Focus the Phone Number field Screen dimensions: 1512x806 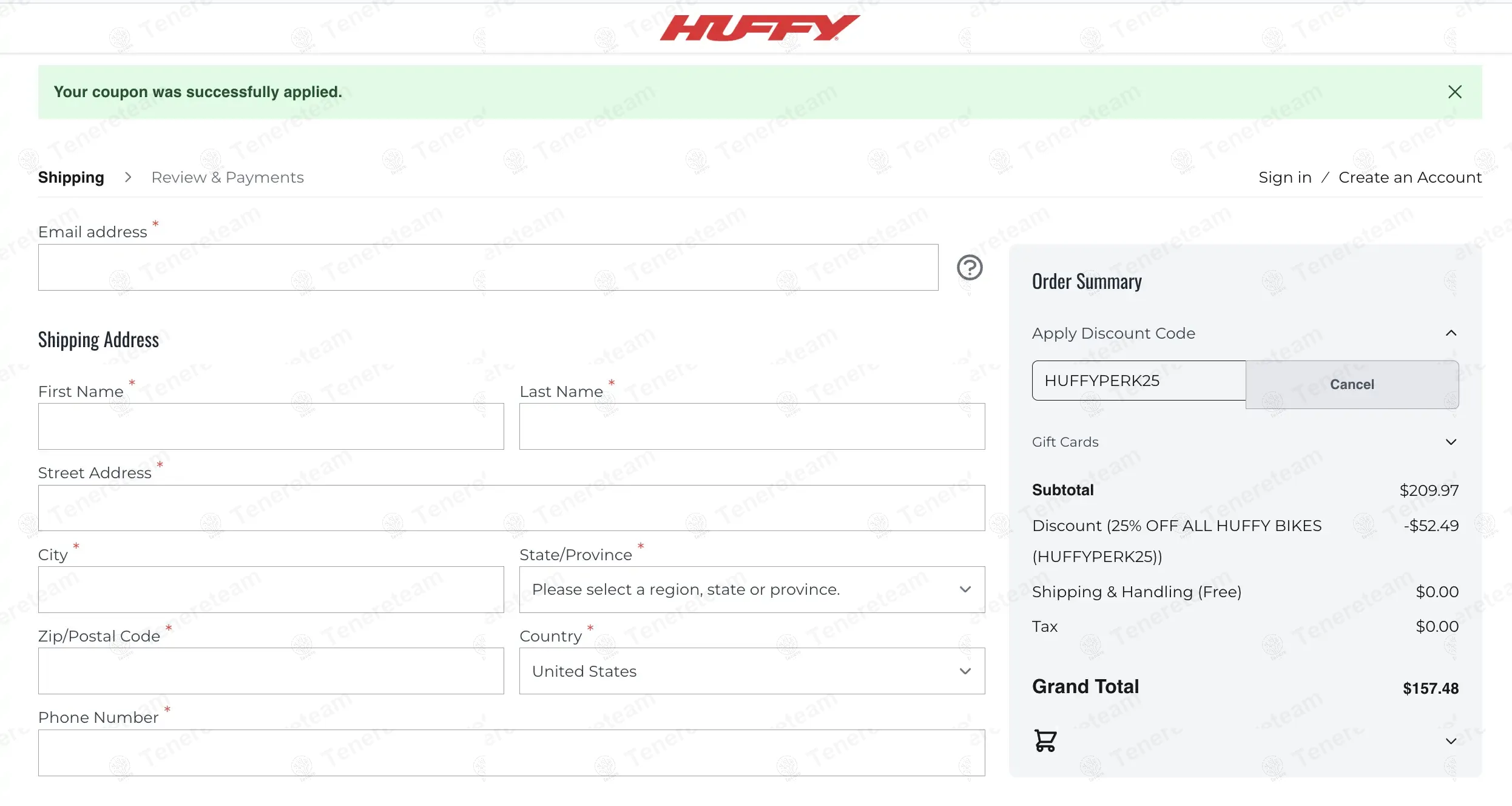511,753
